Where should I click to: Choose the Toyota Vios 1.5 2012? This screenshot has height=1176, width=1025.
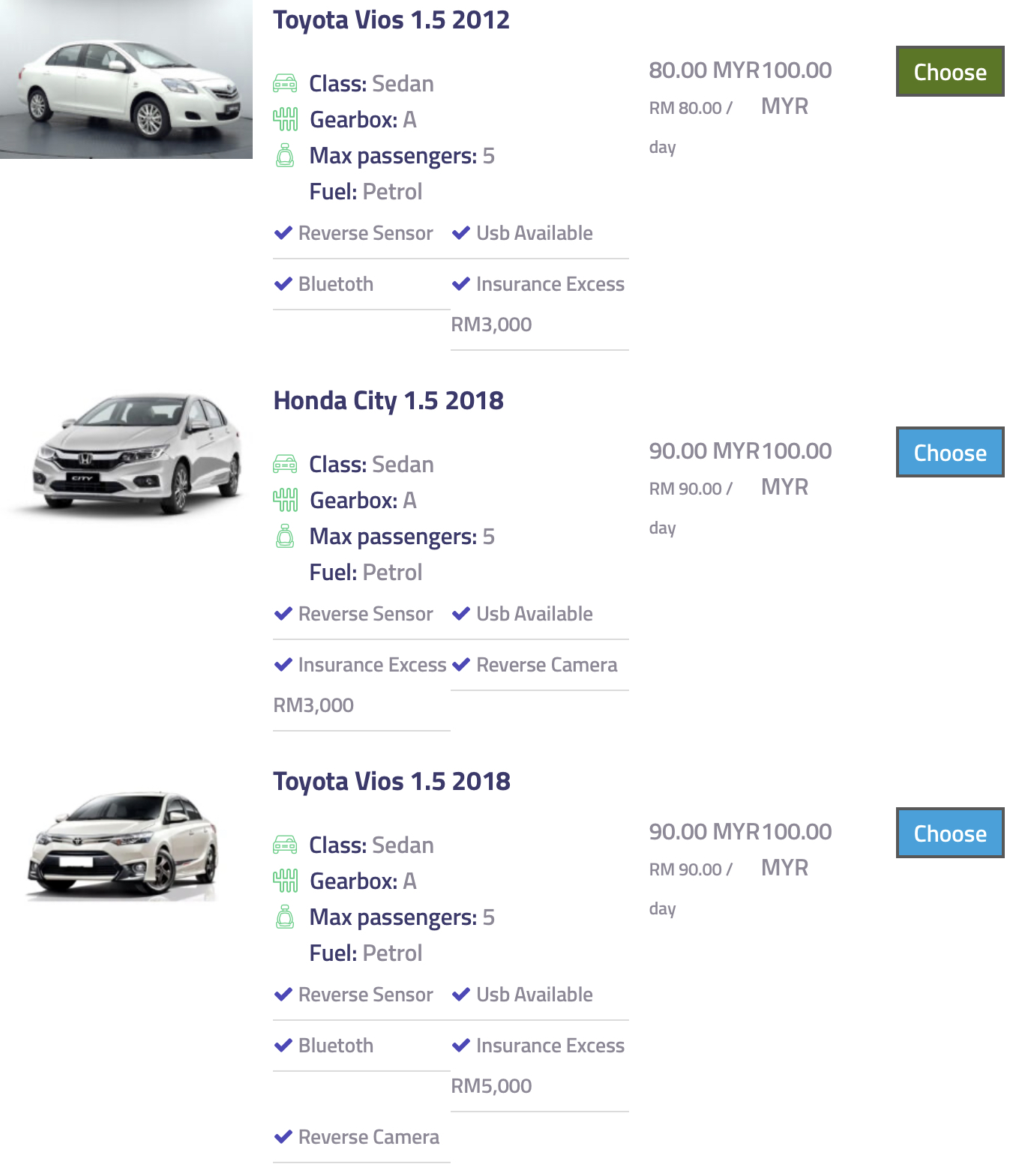tap(949, 72)
